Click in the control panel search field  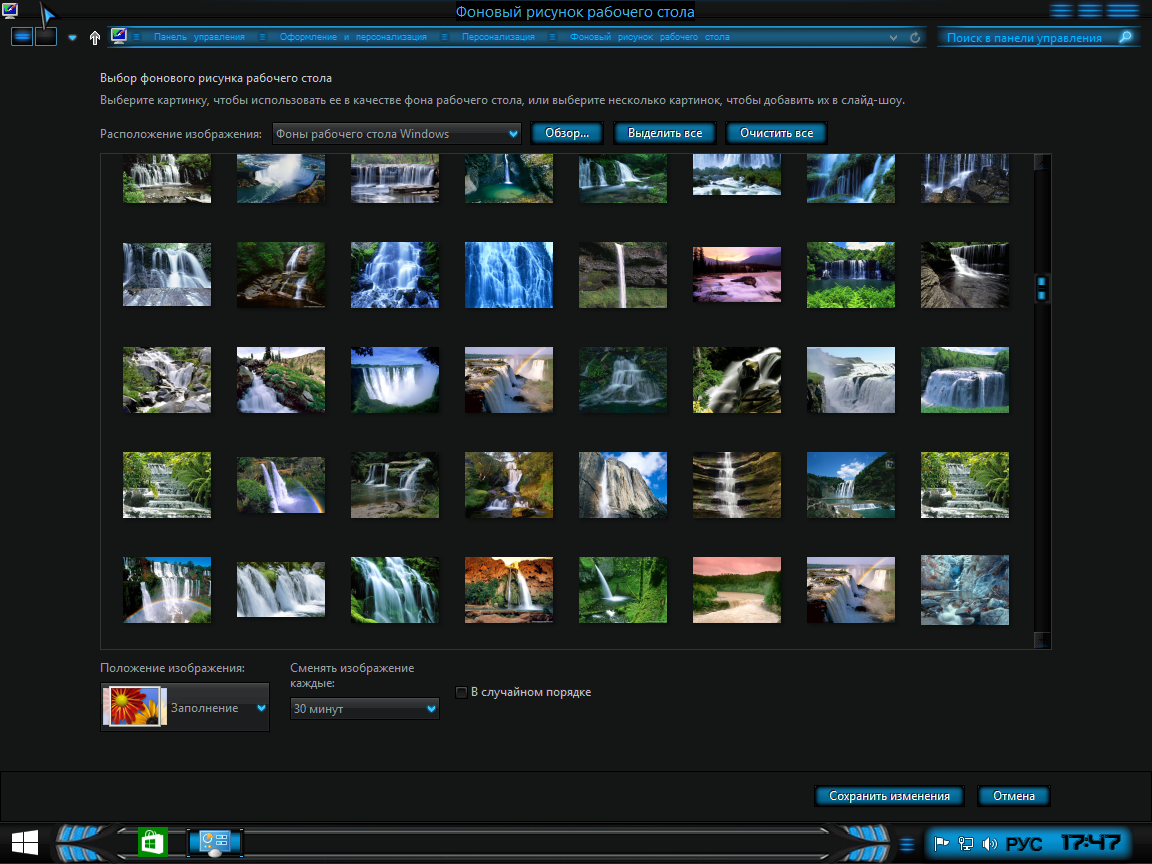[1023, 38]
